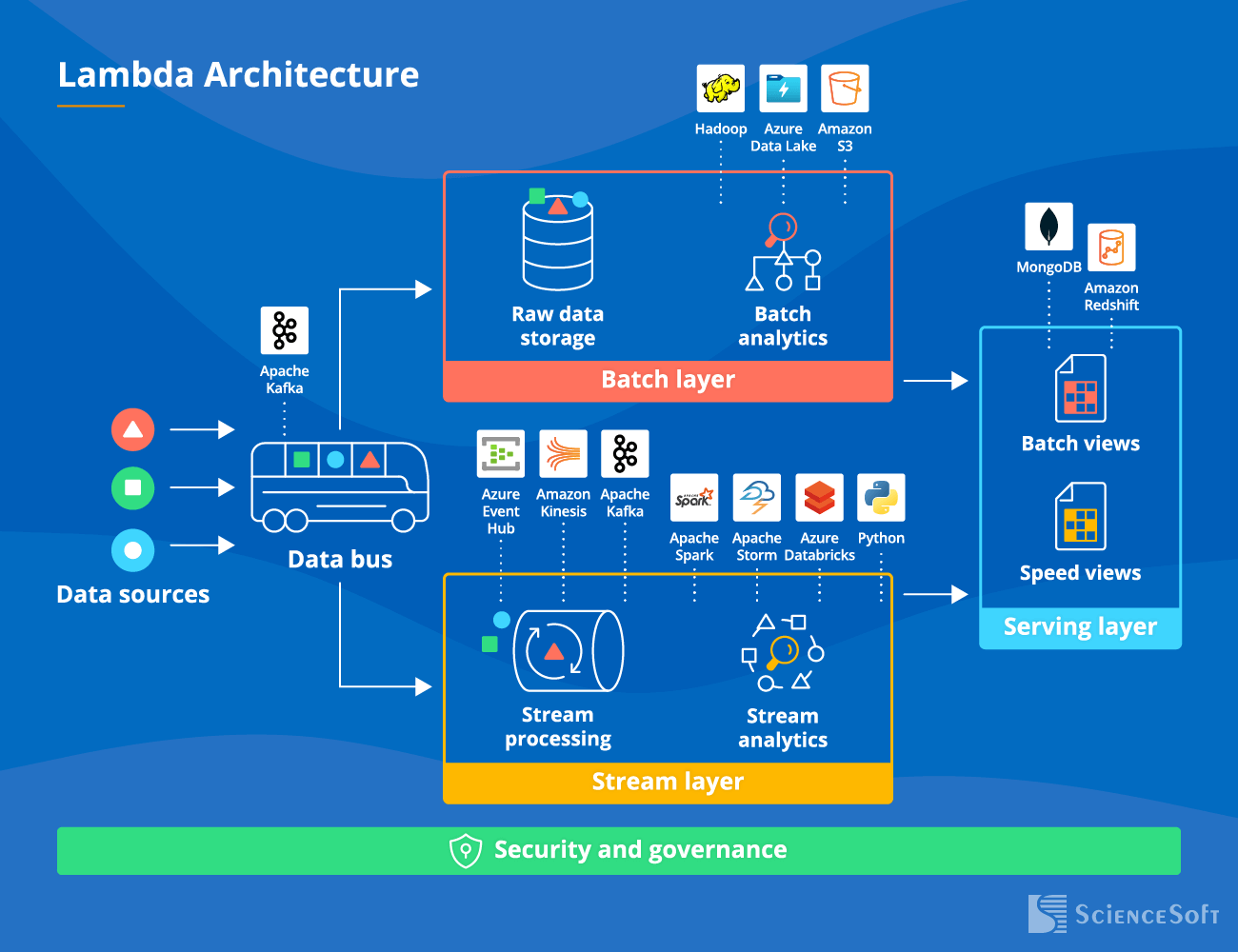
Task: Click the ScienceSoft logo link
Action: tap(1124, 915)
